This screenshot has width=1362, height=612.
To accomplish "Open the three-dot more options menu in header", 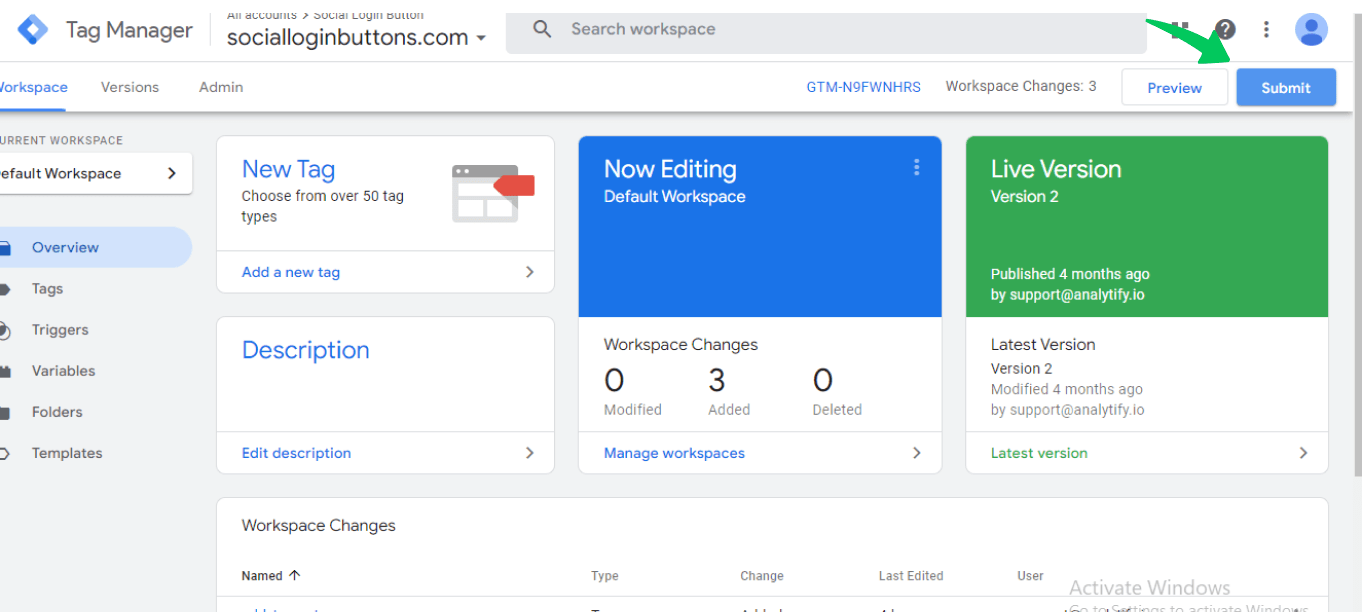I will click(1266, 29).
